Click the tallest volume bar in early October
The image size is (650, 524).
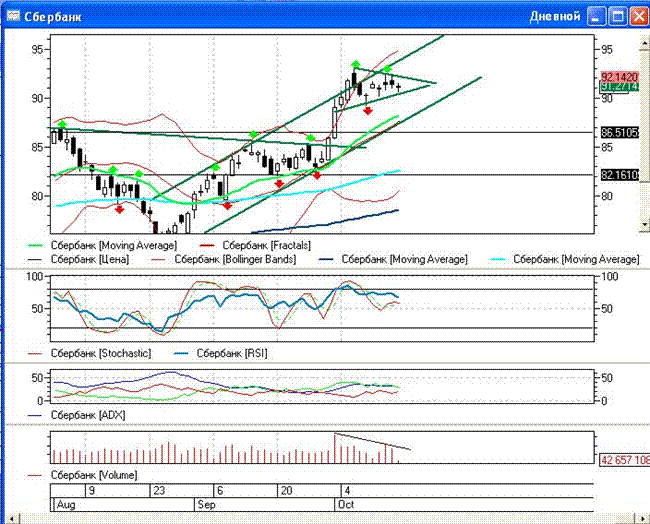pos(335,448)
